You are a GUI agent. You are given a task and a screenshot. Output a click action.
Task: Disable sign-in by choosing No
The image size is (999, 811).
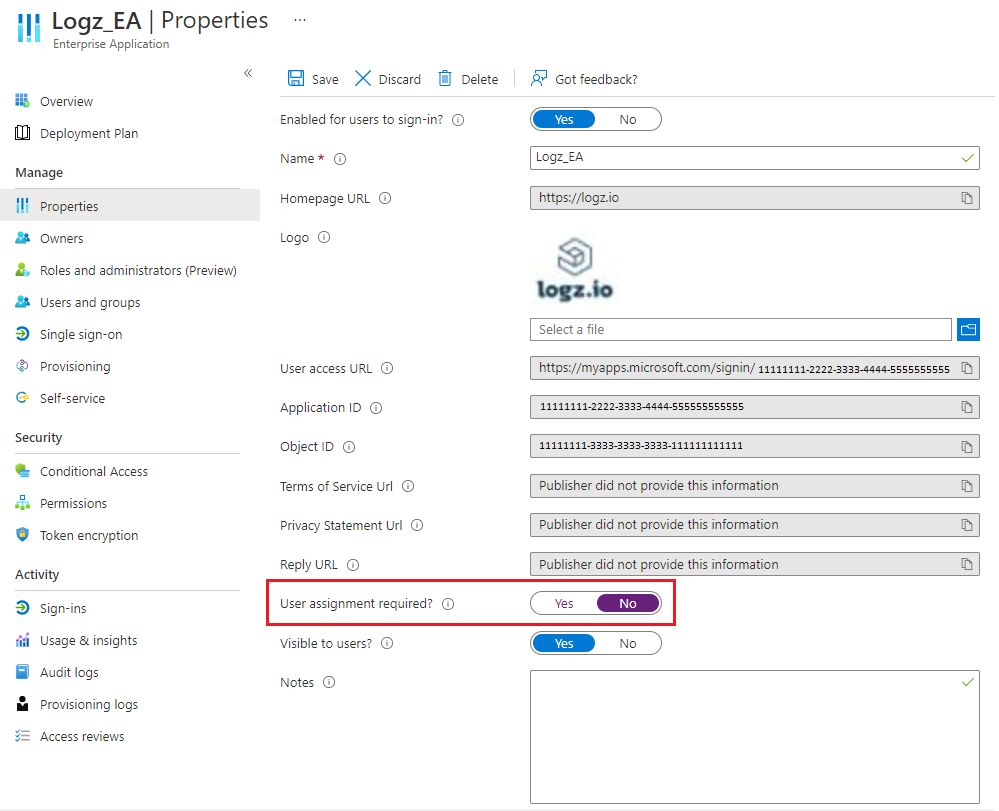(628, 119)
